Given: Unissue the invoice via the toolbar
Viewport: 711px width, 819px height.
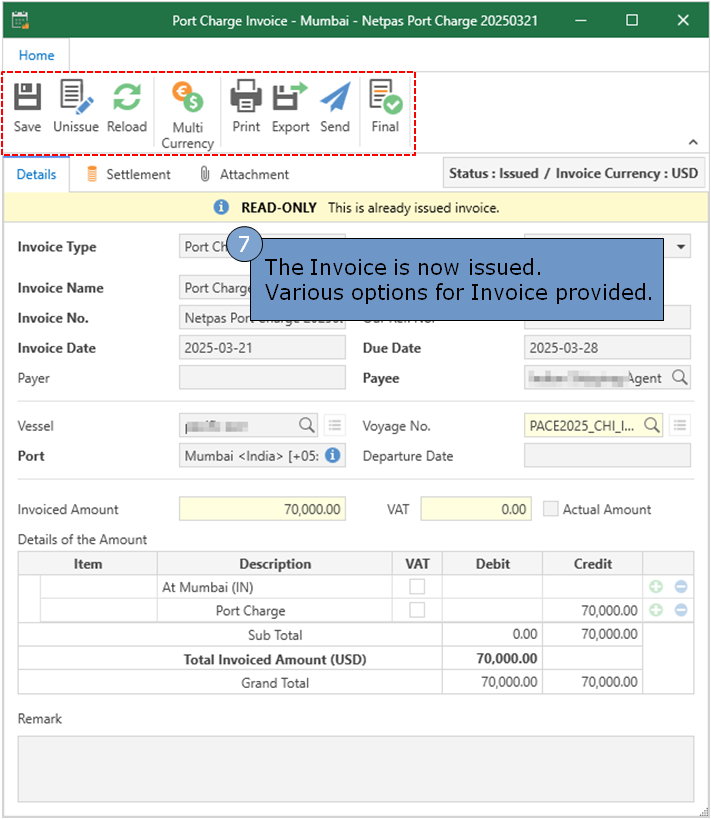Looking at the screenshot, I should point(76,107).
